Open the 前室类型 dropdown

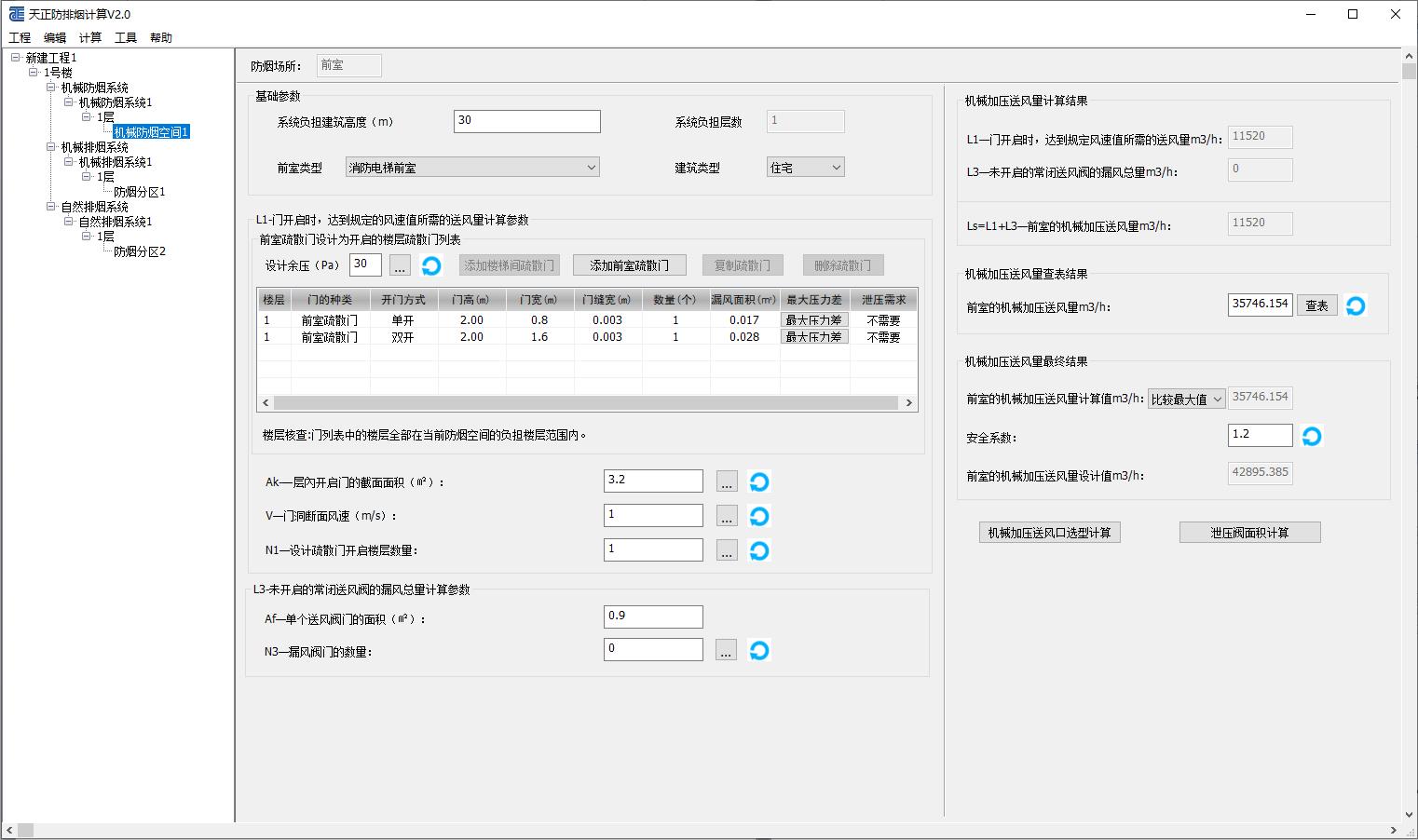click(x=591, y=168)
